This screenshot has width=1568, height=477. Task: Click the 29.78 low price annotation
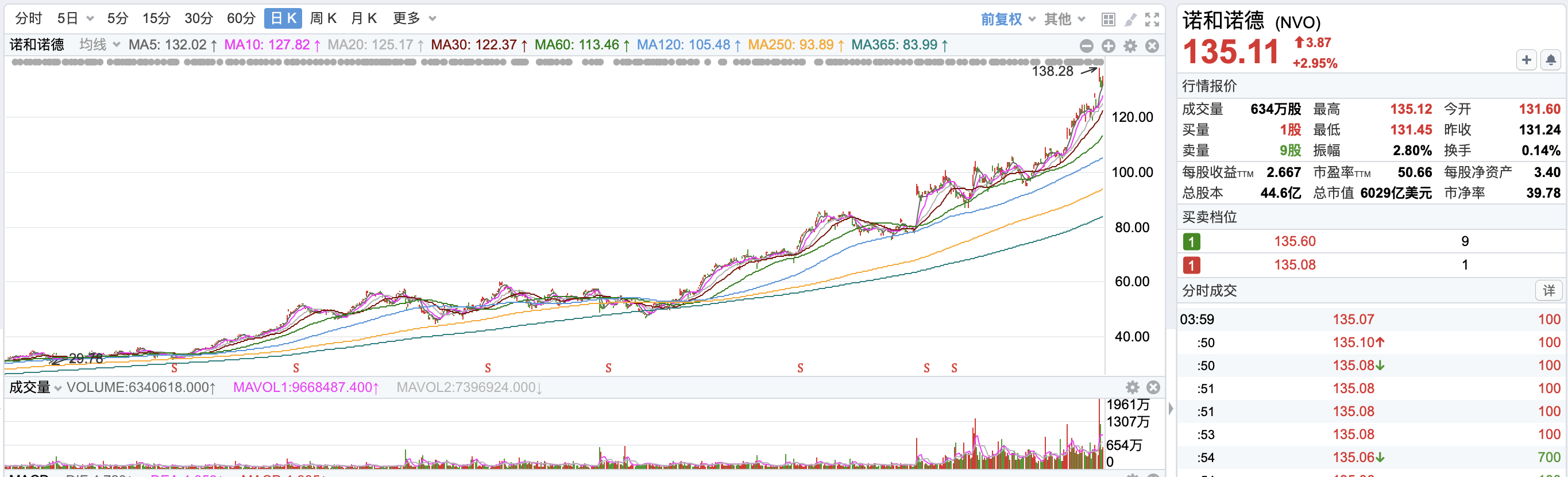click(x=86, y=358)
